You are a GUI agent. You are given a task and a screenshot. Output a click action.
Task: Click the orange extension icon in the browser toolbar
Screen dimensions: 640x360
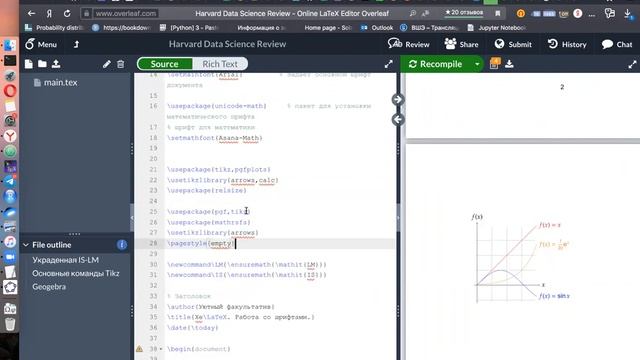coord(521,13)
